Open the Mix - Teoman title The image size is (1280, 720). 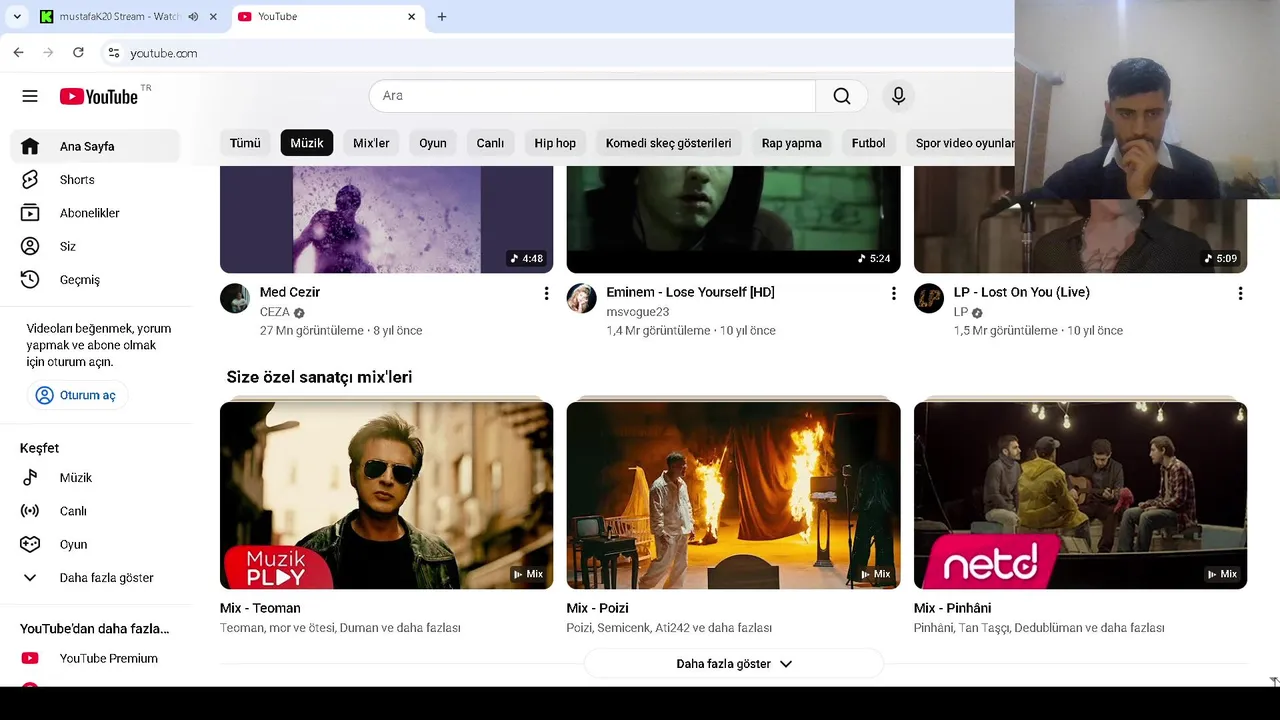(260, 608)
